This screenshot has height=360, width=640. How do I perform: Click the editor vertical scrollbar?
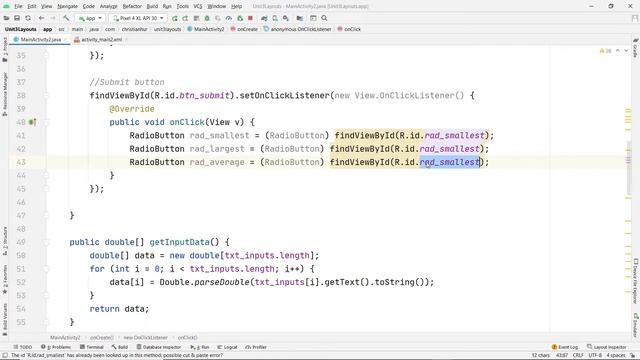(x=628, y=168)
